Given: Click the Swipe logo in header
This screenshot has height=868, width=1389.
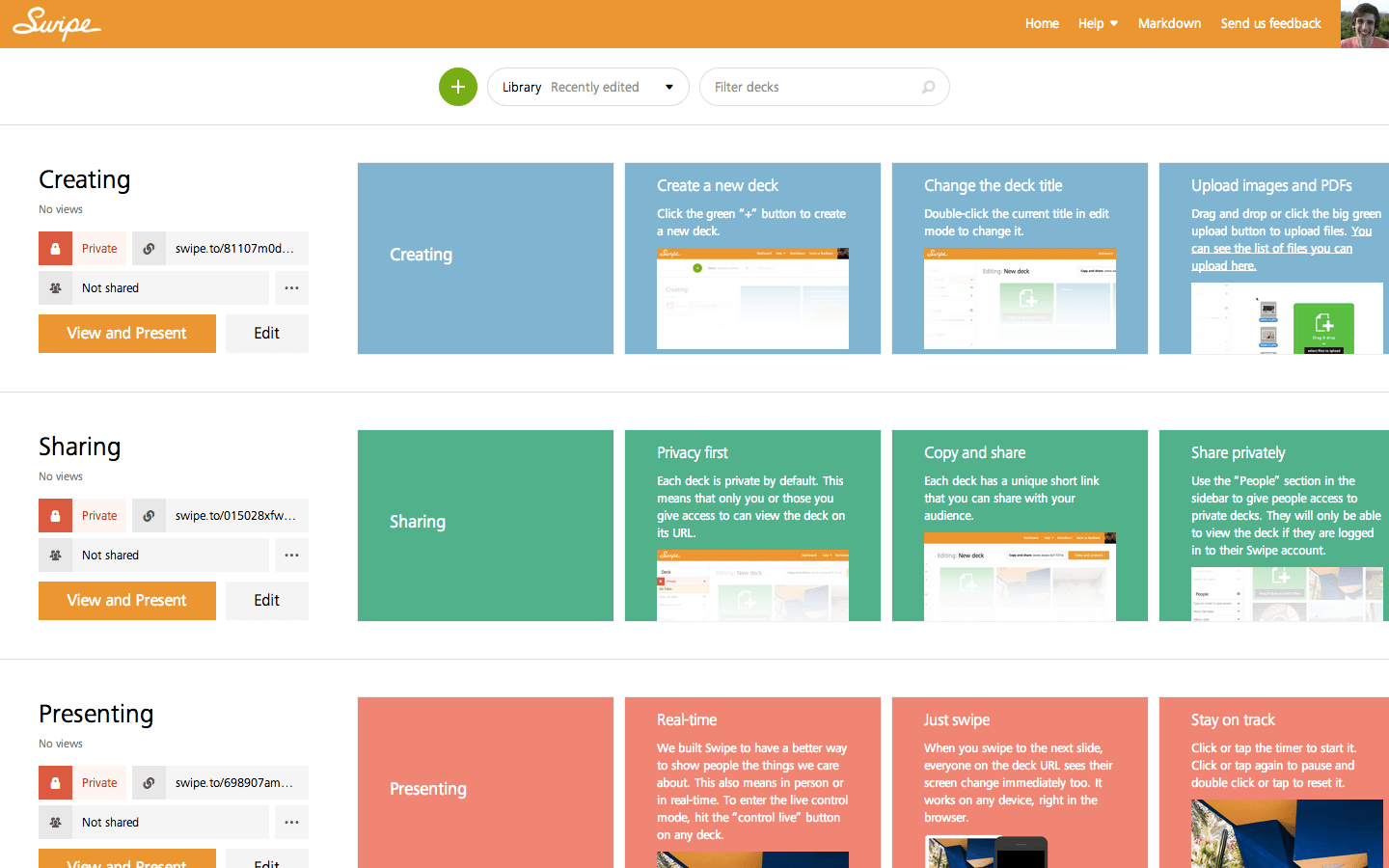Looking at the screenshot, I should pyautogui.click(x=57, y=24).
